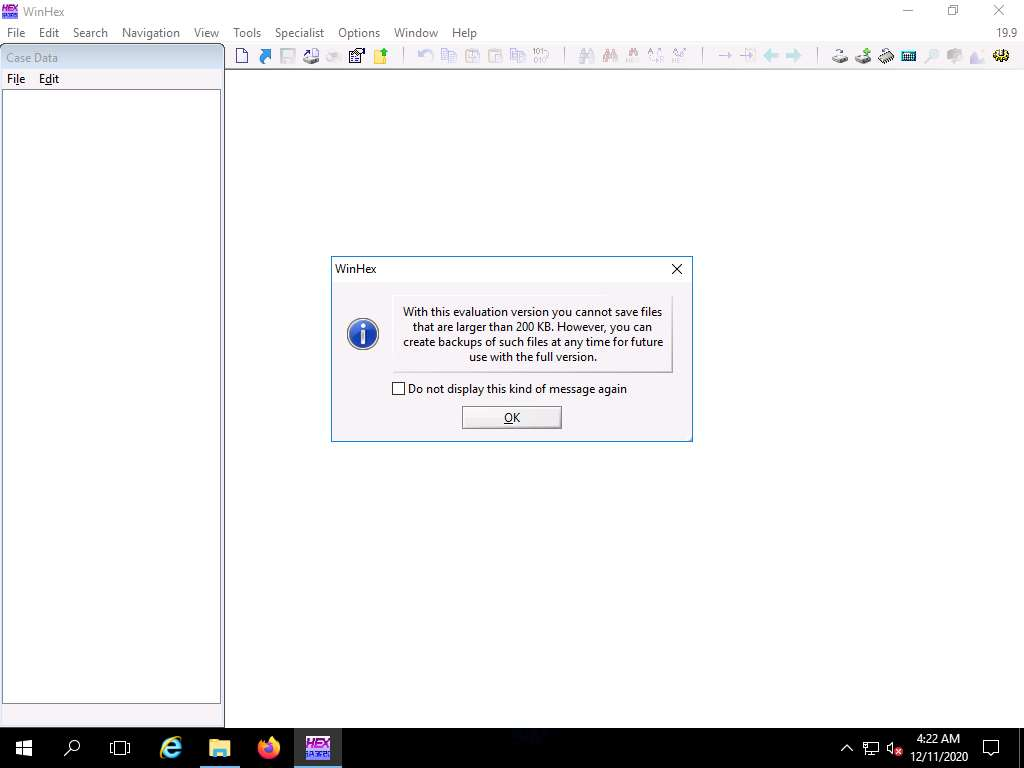
Task: Open the Help menu
Action: (464, 33)
